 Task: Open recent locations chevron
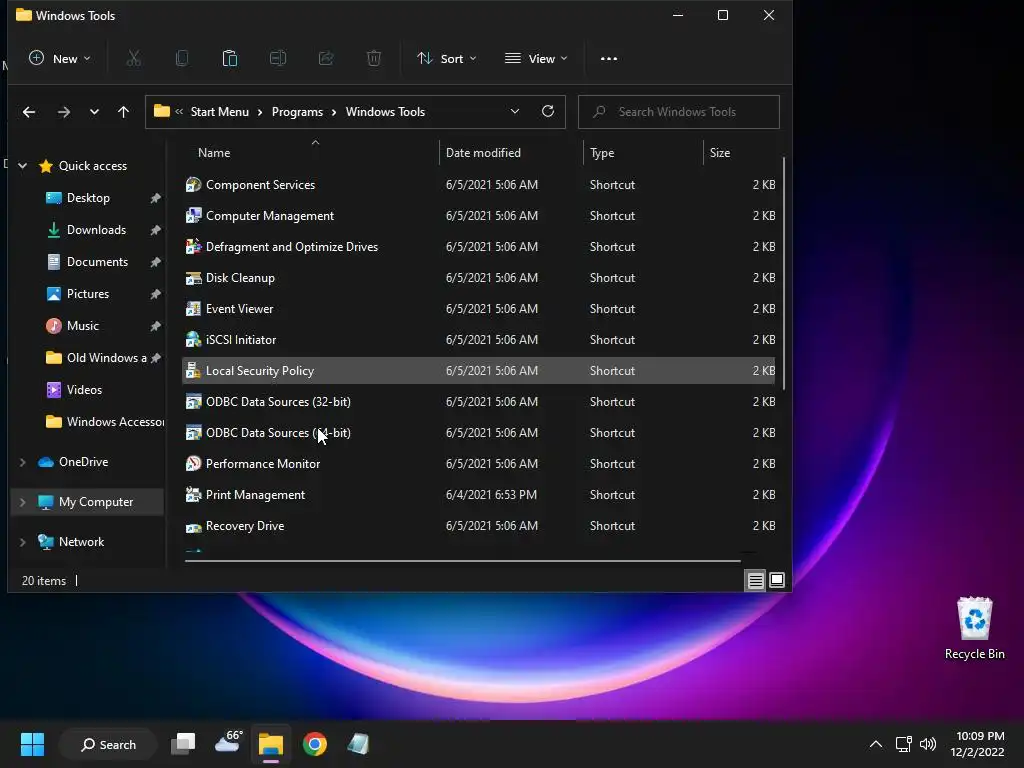(94, 112)
